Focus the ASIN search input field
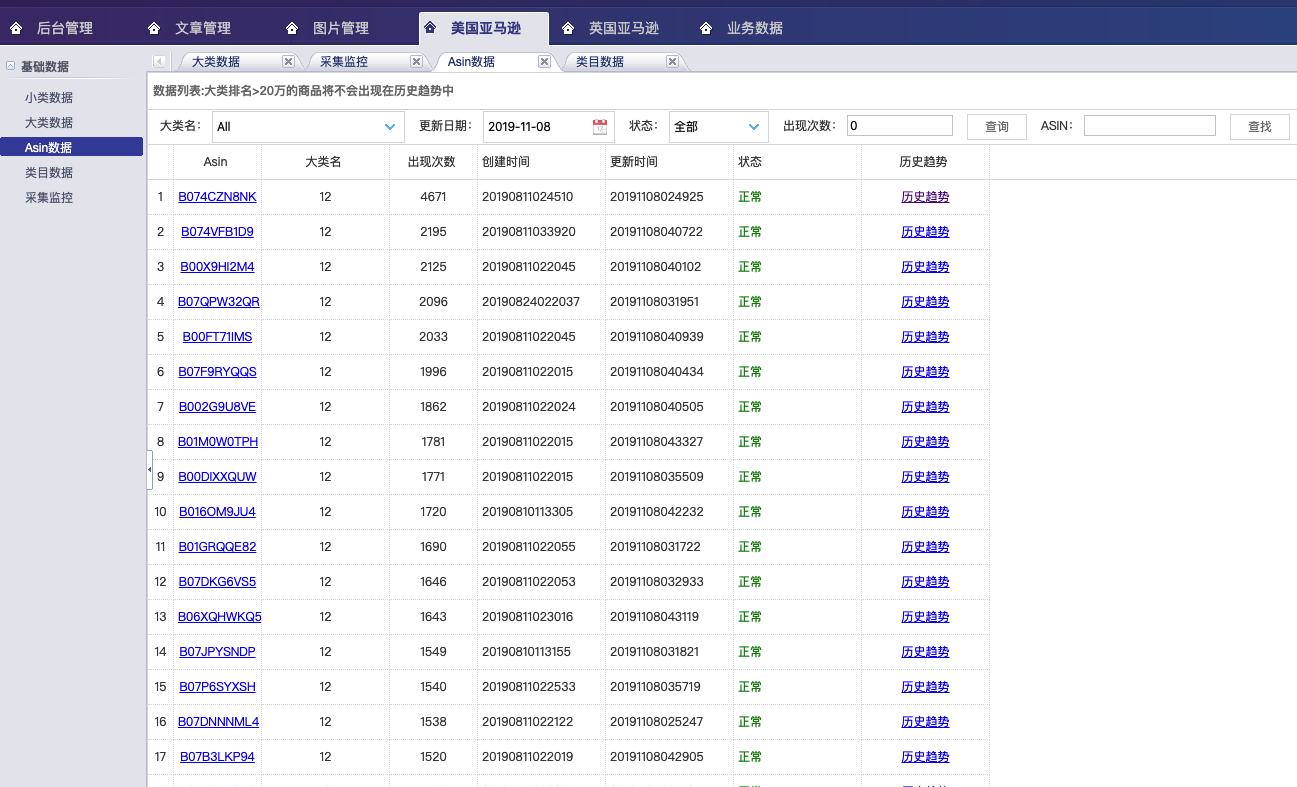This screenshot has width=1297, height=787. pos(1150,125)
